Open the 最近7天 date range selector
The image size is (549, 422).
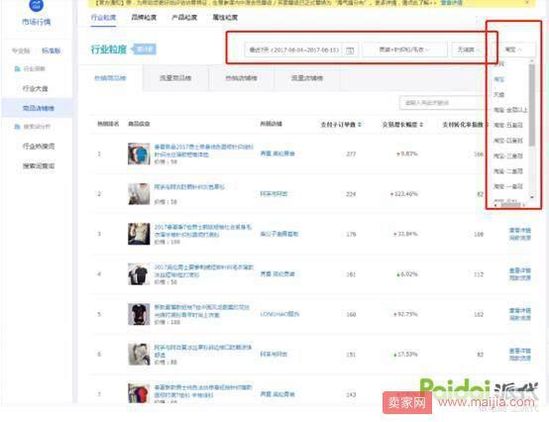(x=301, y=50)
